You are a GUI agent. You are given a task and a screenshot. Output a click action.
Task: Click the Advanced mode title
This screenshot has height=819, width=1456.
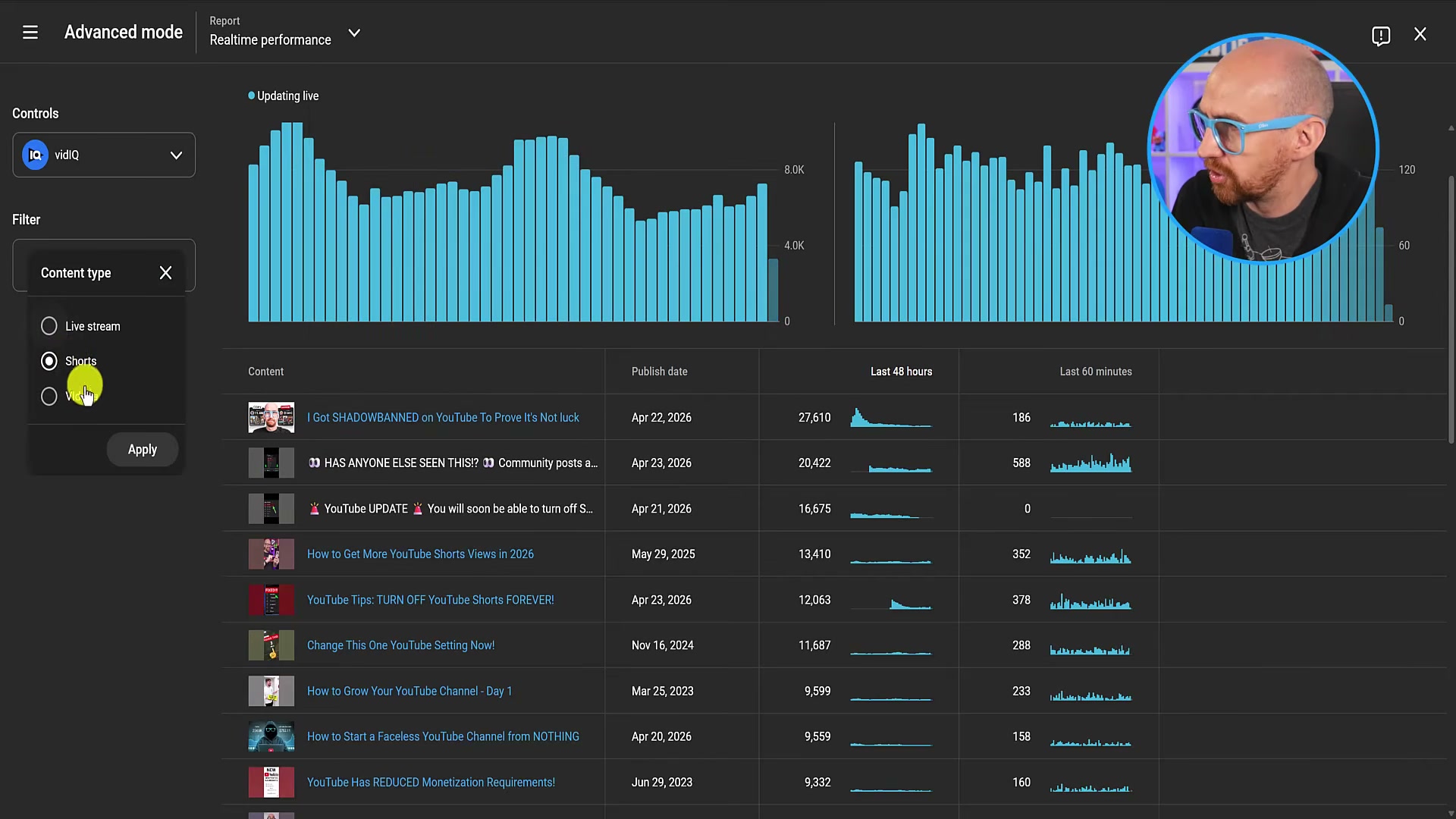(x=124, y=32)
